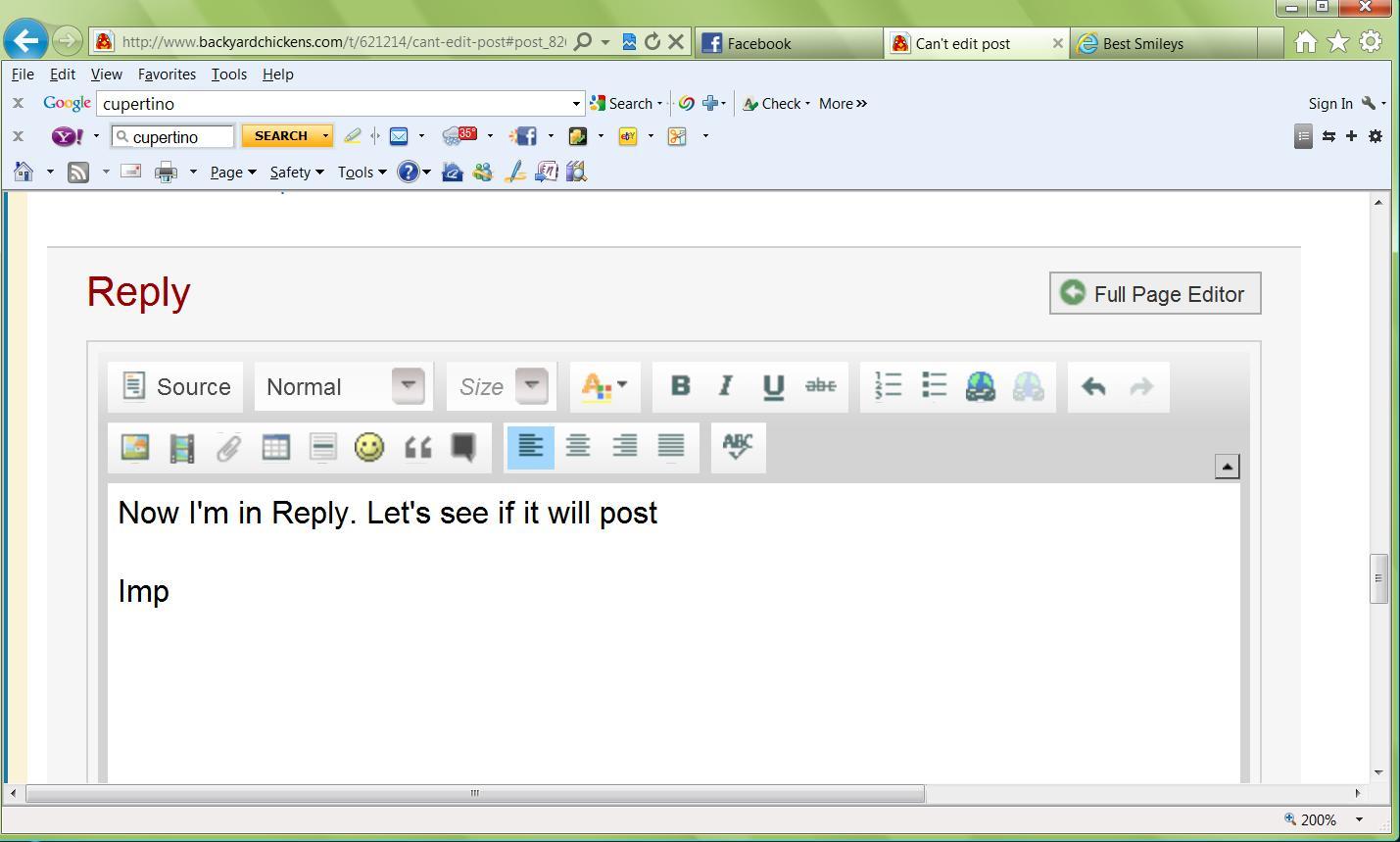
Task: Open the Safety toolbar menu
Action: click(296, 173)
